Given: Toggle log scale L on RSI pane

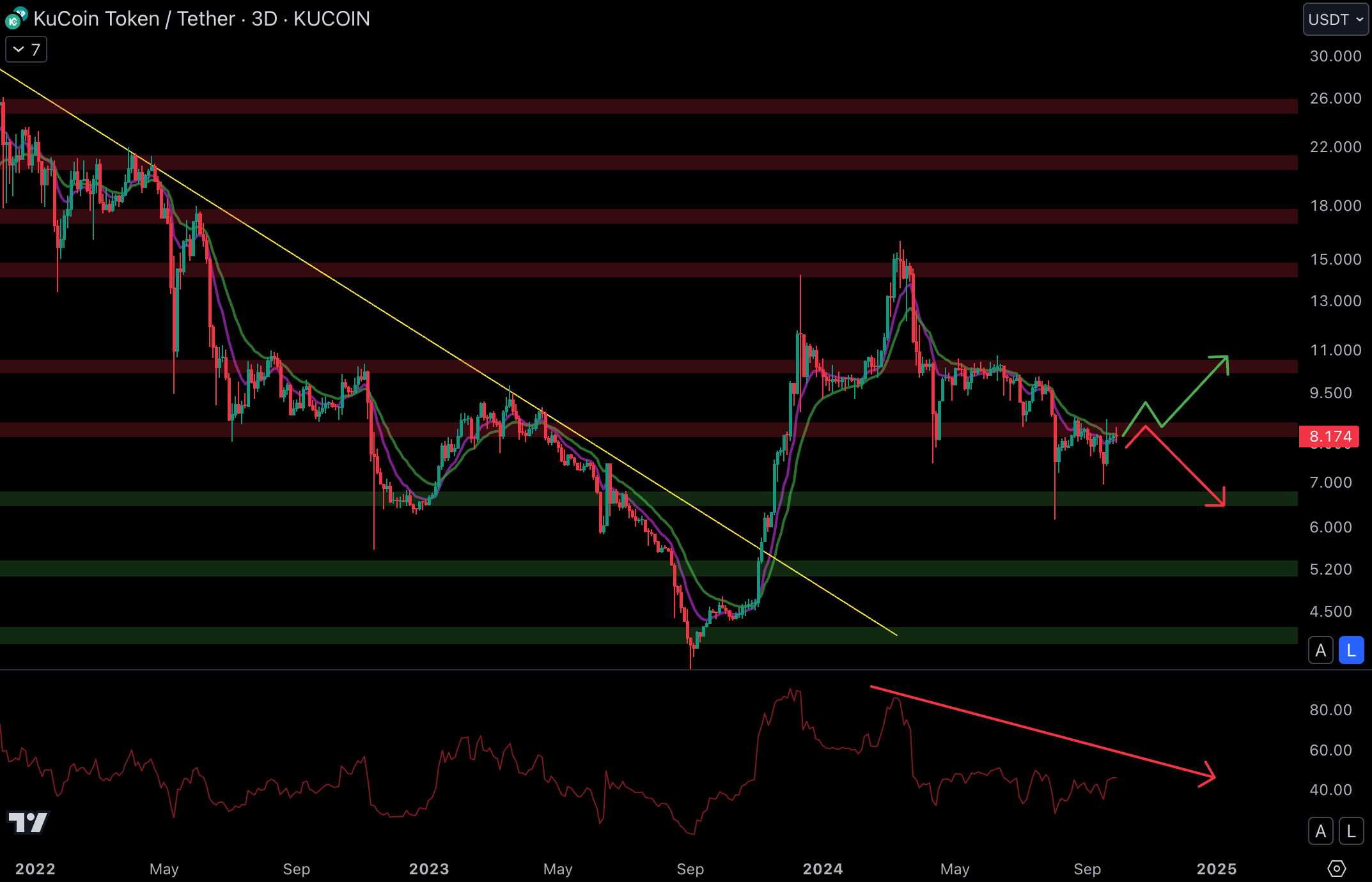Looking at the screenshot, I should click(x=1351, y=831).
